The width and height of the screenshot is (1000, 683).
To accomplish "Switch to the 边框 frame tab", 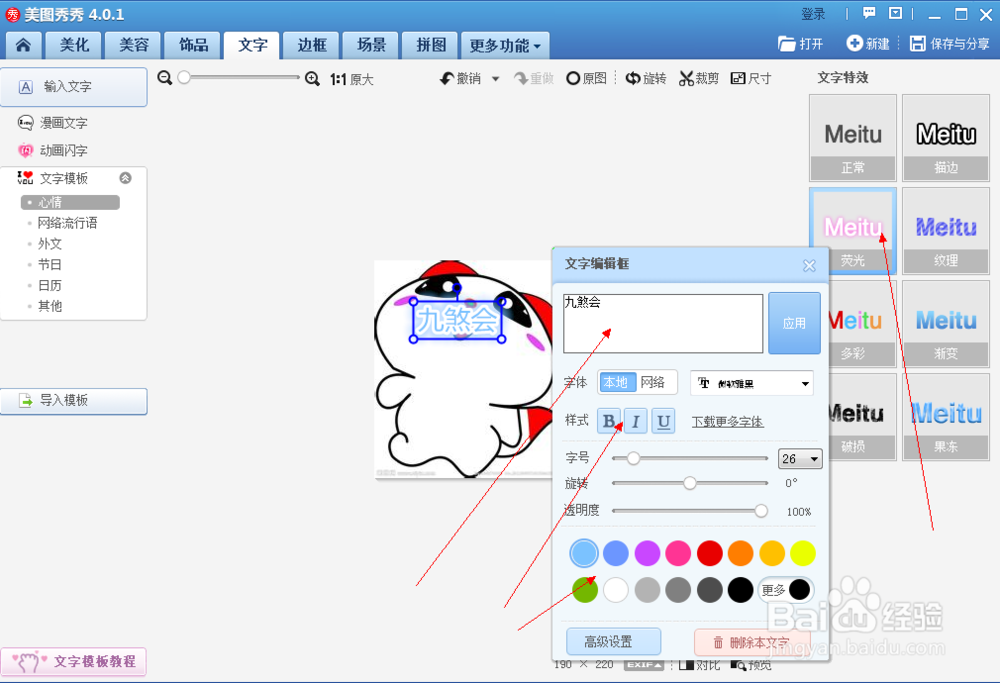I will pyautogui.click(x=310, y=45).
